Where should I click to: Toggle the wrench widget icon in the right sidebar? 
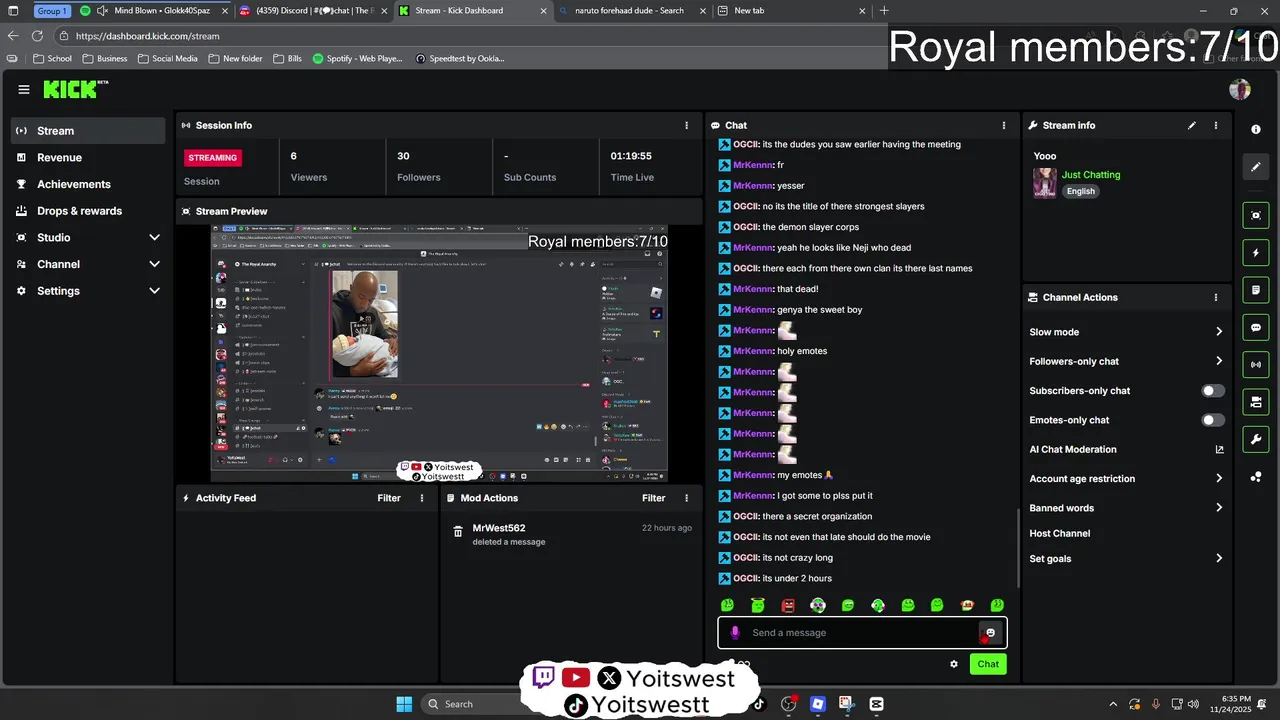click(1256, 439)
